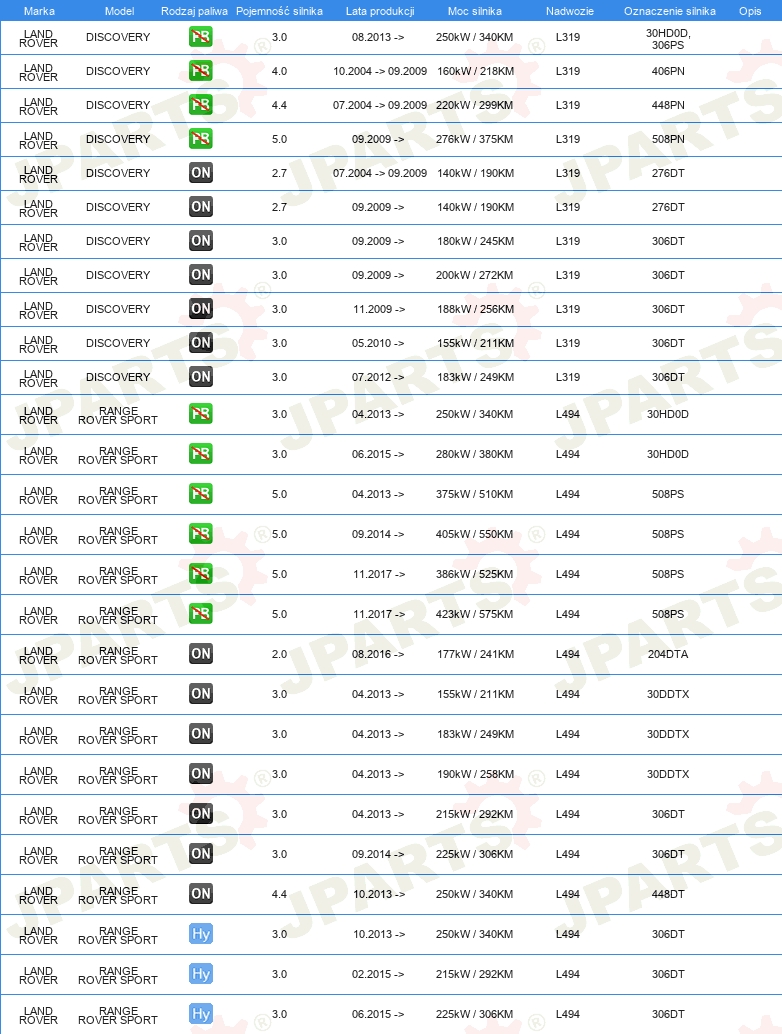Click the Pojemność silnika column header
Screen dimensions: 782x1034
pos(280,11)
